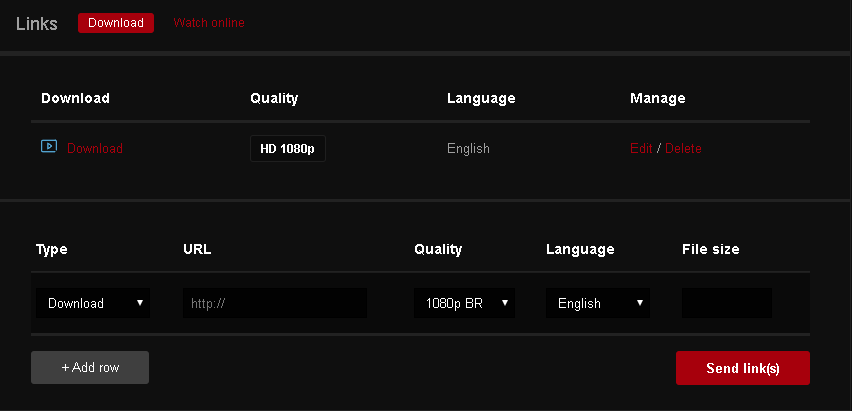The width and height of the screenshot is (852, 411).
Task: Open the Watch online tab
Action: (208, 23)
